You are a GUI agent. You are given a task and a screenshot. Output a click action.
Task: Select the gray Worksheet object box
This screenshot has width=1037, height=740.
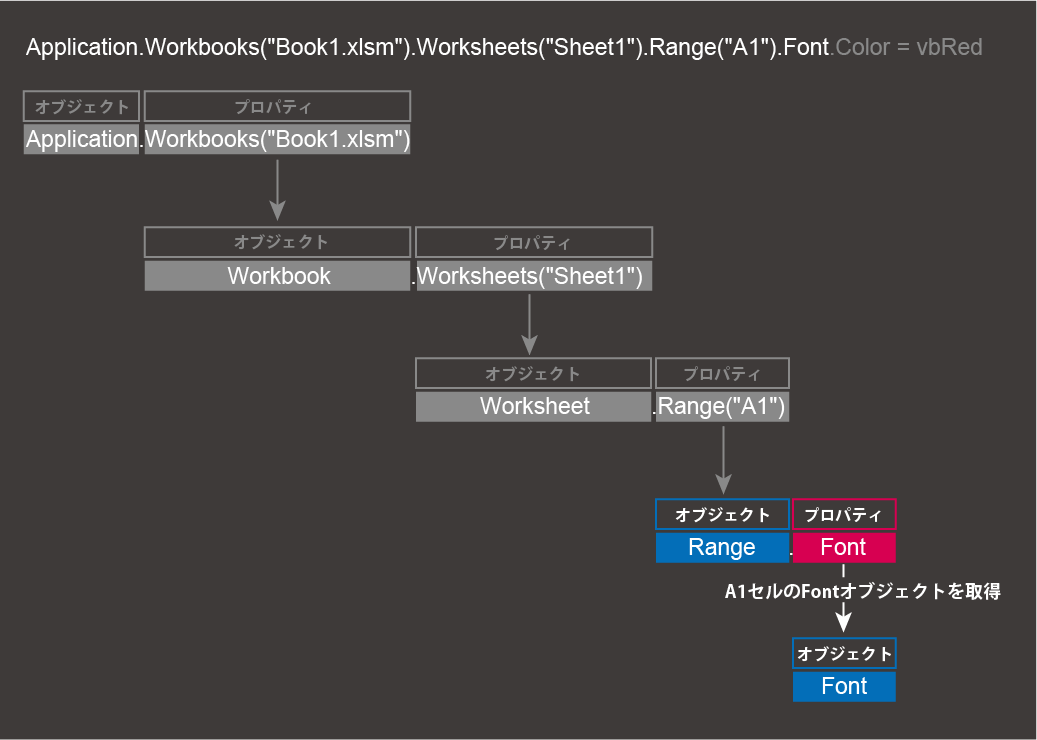point(534,406)
